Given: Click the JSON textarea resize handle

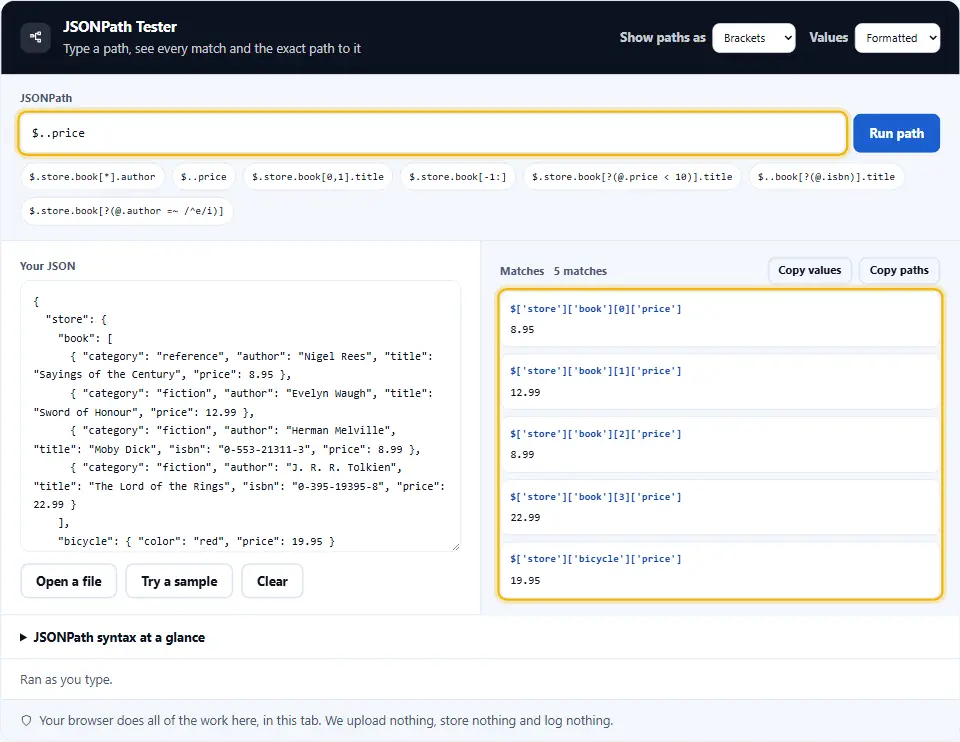Looking at the screenshot, I should pyautogui.click(x=456, y=546).
